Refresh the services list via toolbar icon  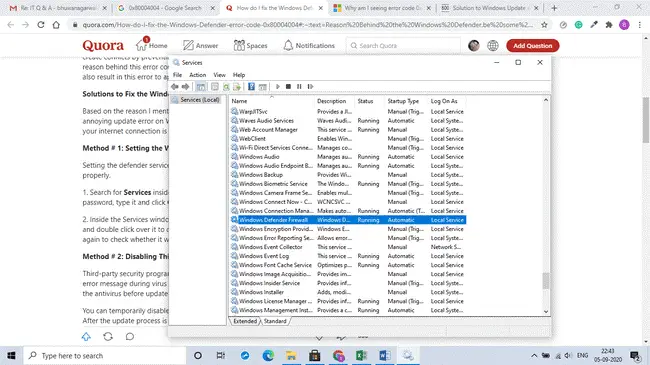click(x=226, y=86)
